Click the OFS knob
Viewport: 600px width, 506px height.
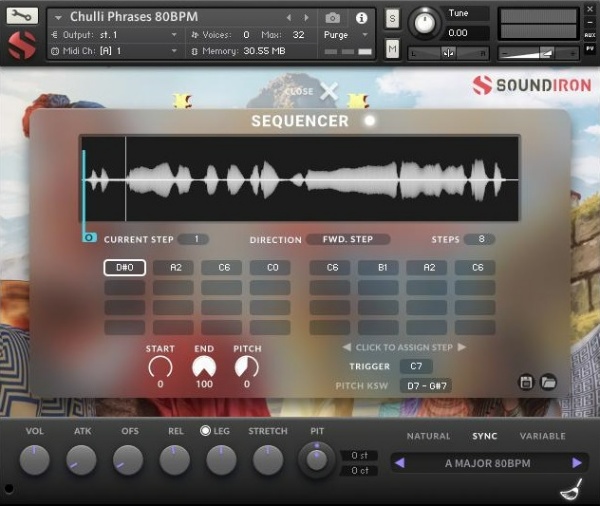pos(128,459)
